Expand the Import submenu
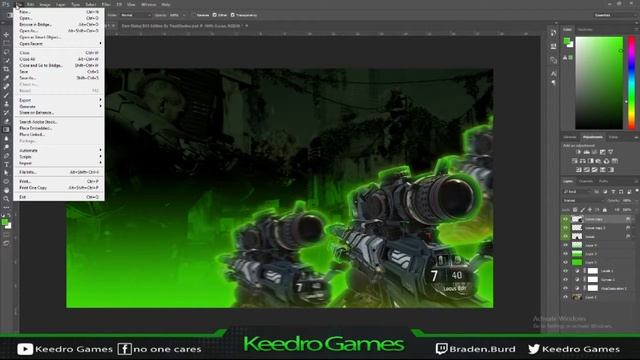640x360 pixels. tap(59, 163)
